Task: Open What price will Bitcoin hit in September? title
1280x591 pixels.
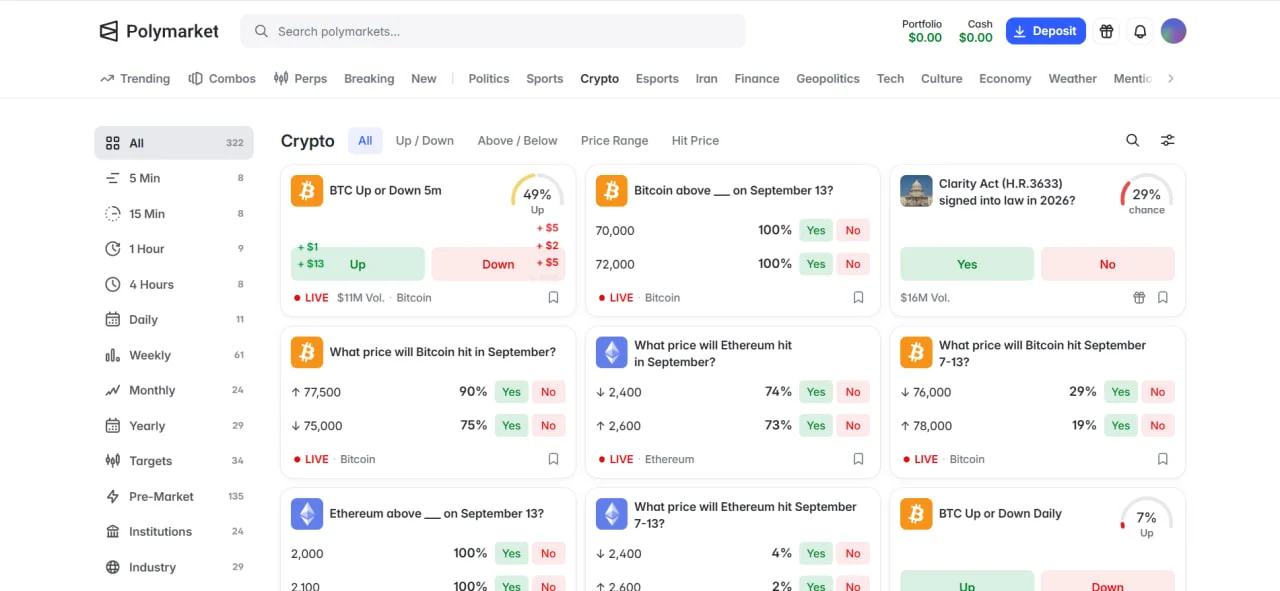Action: tap(443, 352)
